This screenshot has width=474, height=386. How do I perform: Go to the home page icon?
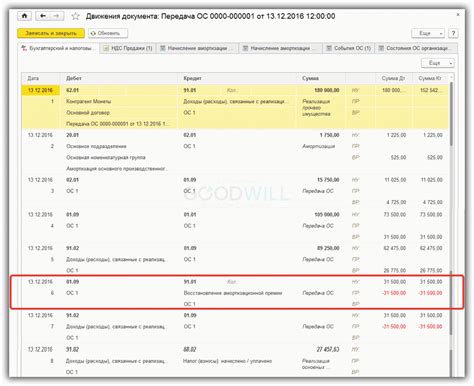(x=24, y=16)
